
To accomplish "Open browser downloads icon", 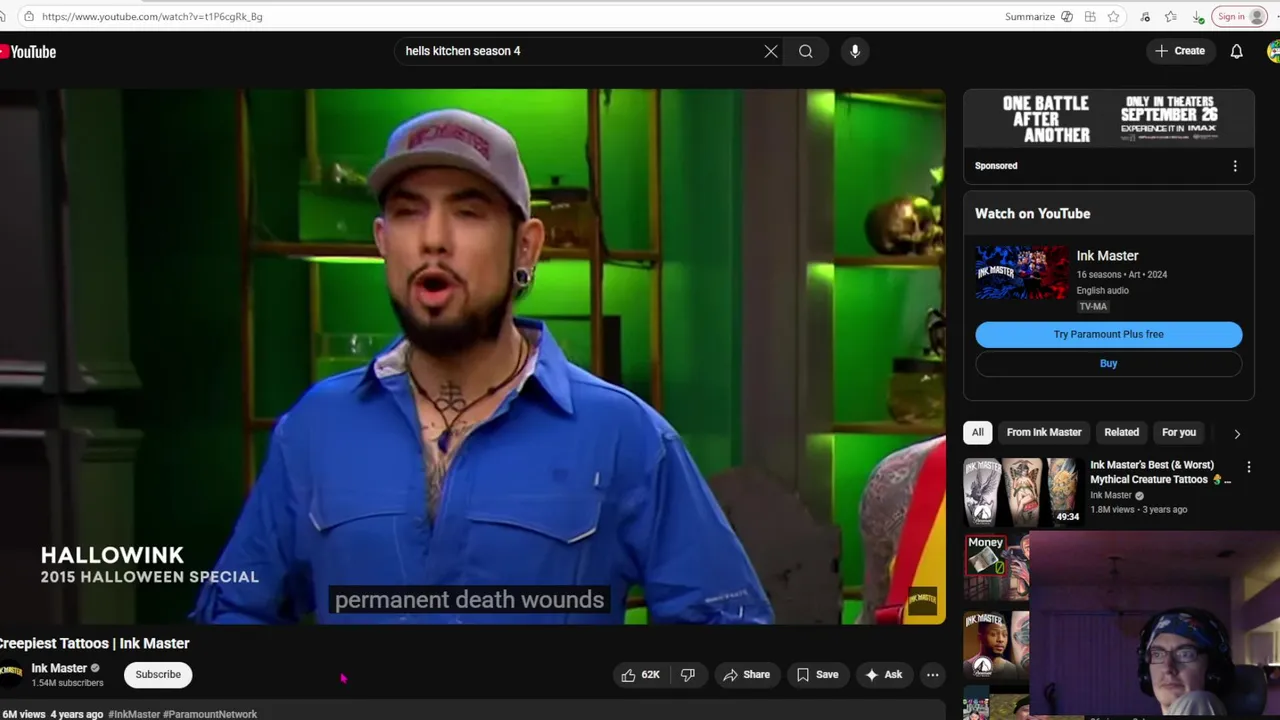I will pos(1198,16).
